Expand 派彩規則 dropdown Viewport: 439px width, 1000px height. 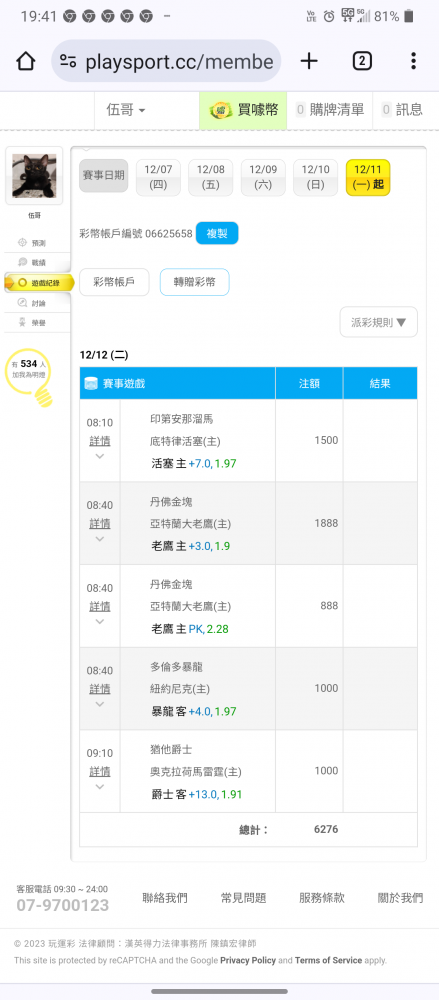pos(378,322)
